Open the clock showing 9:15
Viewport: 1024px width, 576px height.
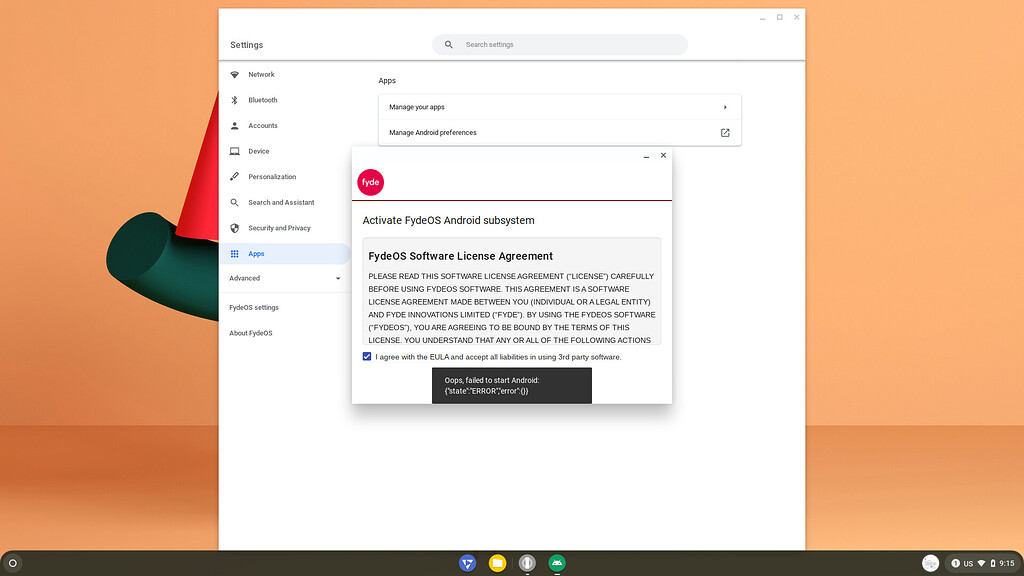1006,563
